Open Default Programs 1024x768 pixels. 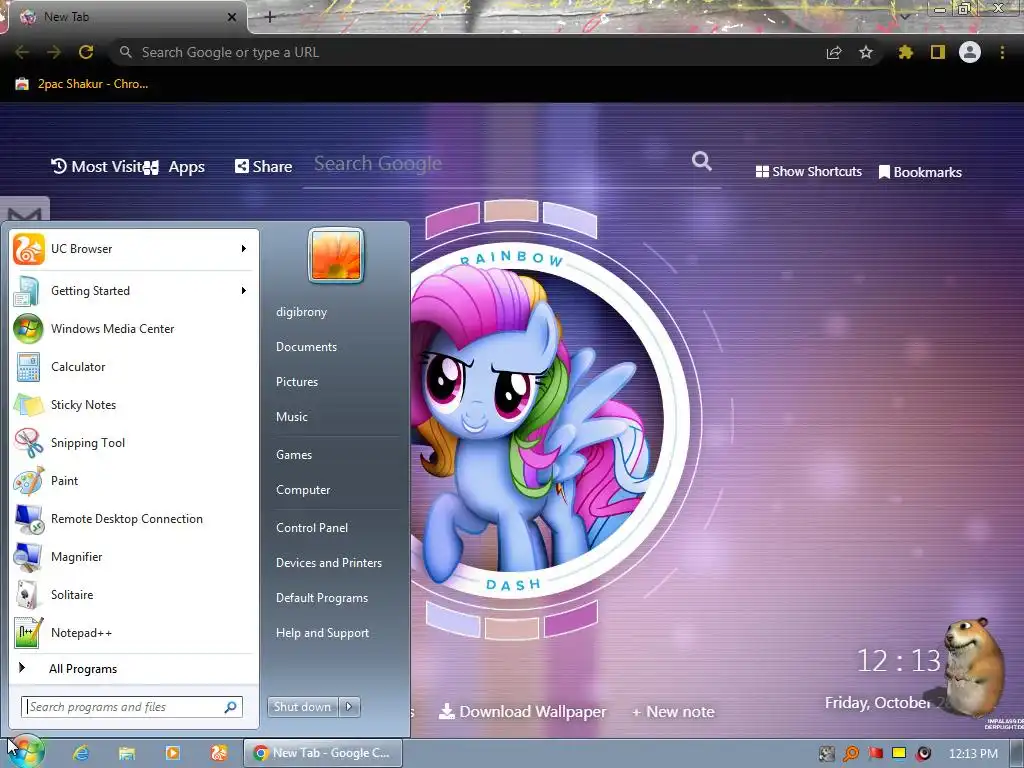point(321,598)
